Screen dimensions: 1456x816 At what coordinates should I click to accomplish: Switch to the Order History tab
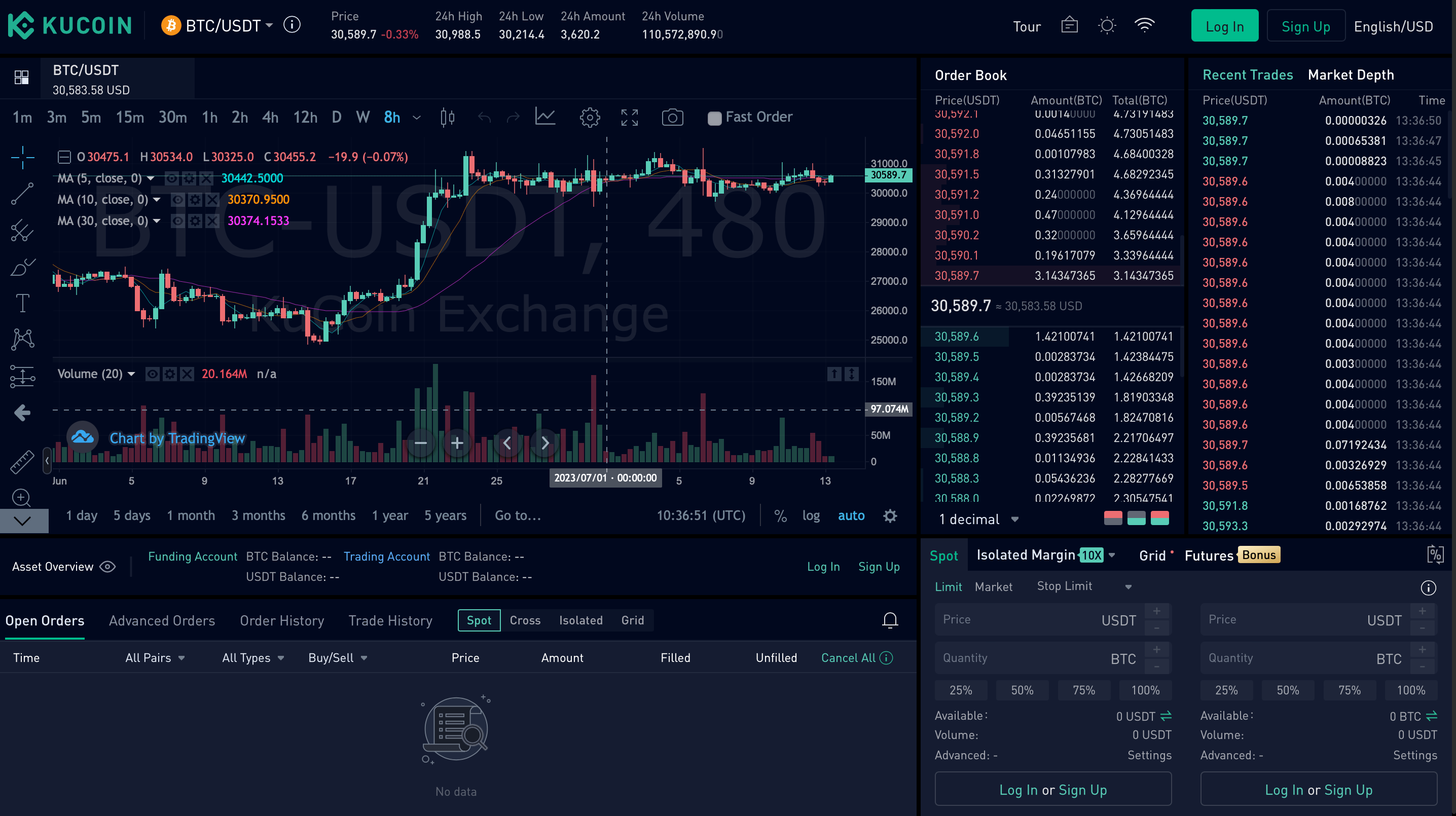pyautogui.click(x=281, y=620)
